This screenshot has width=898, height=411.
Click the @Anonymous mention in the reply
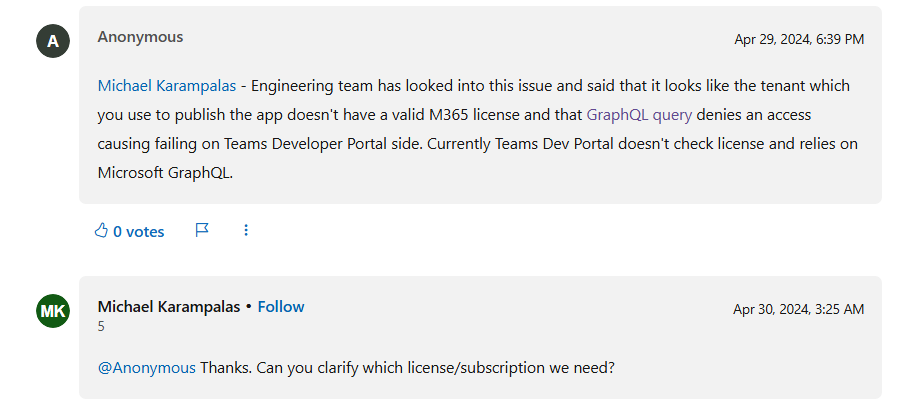[x=147, y=368]
